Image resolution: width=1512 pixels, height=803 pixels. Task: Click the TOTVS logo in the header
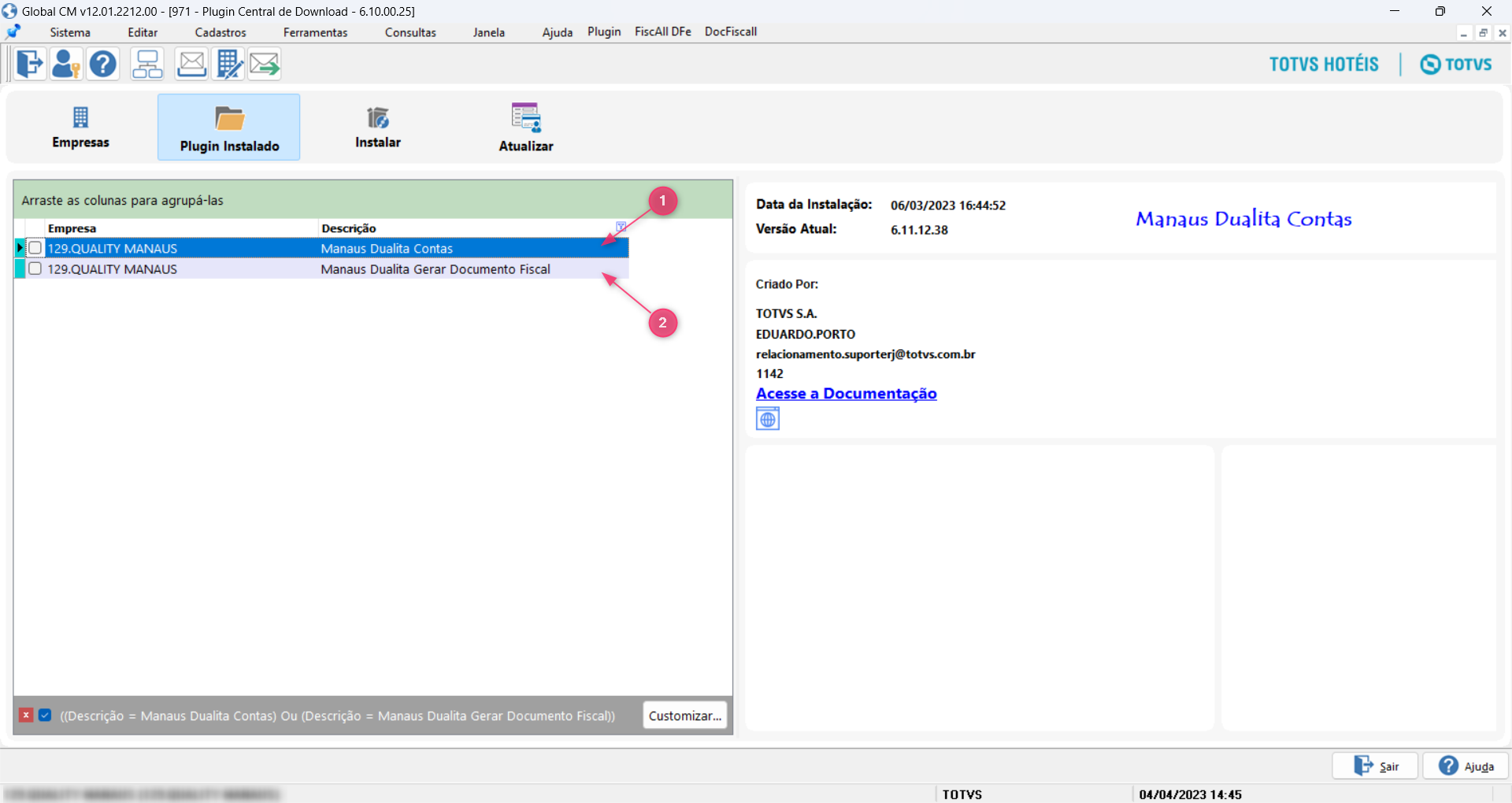pos(1456,64)
